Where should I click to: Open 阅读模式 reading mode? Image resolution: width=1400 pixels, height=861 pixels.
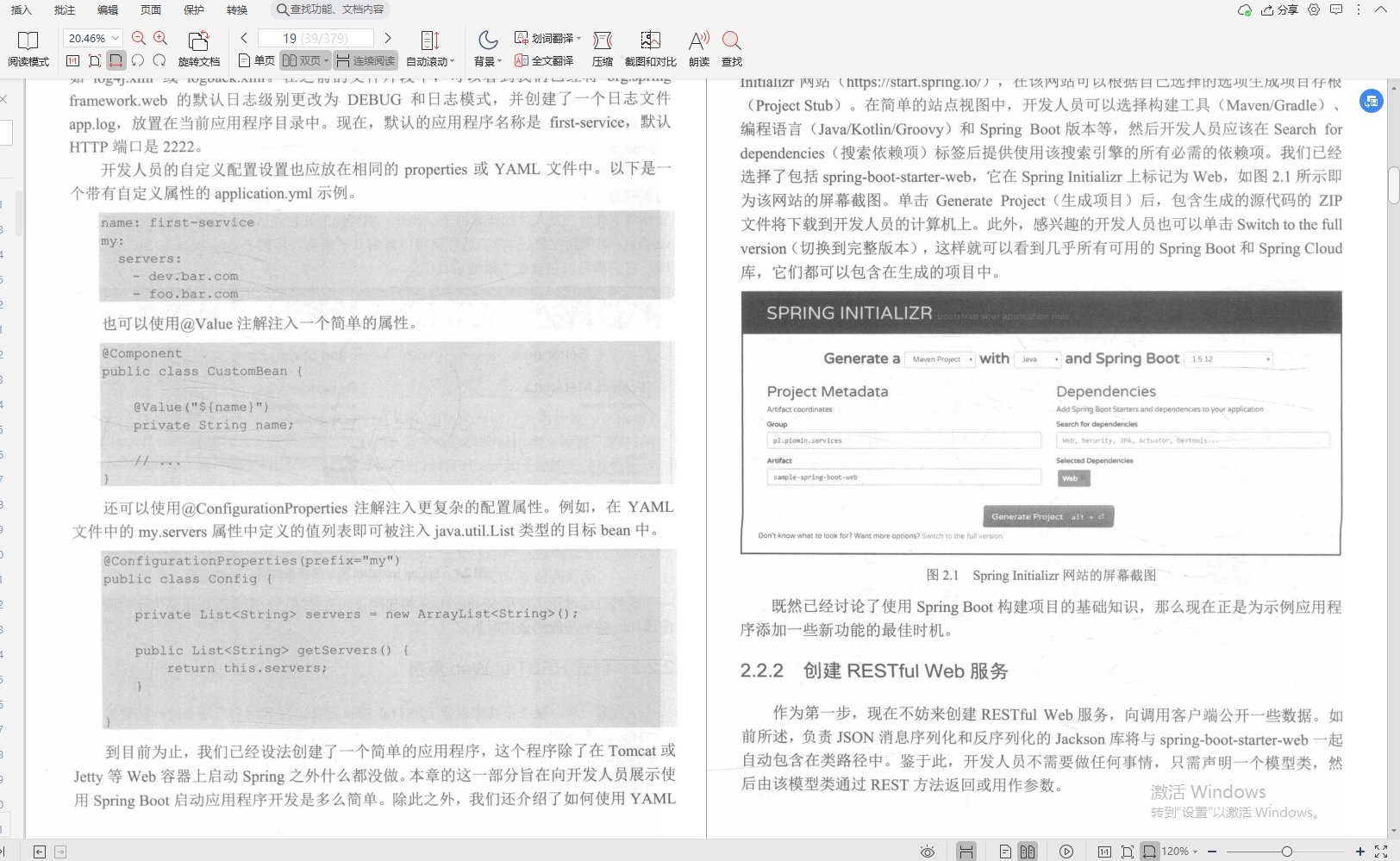(x=28, y=48)
